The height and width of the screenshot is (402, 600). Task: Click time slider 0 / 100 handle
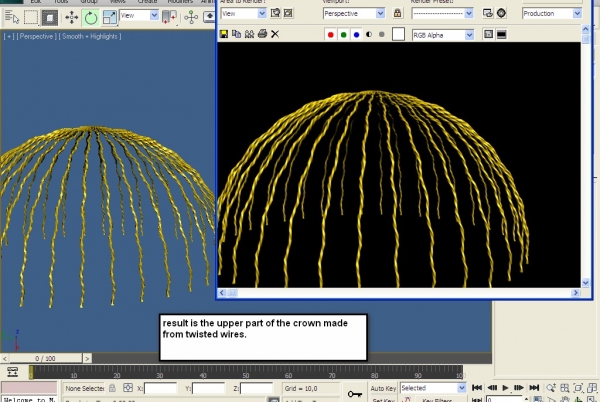click(45, 358)
